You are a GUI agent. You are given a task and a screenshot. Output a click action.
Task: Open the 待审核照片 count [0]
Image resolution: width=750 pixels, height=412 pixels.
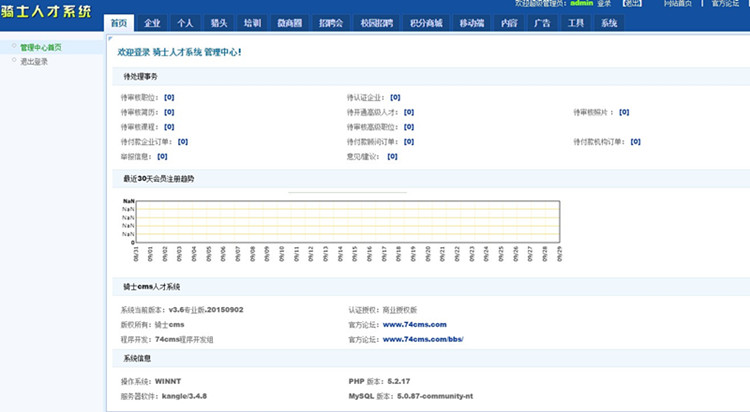pyautogui.click(x=624, y=112)
